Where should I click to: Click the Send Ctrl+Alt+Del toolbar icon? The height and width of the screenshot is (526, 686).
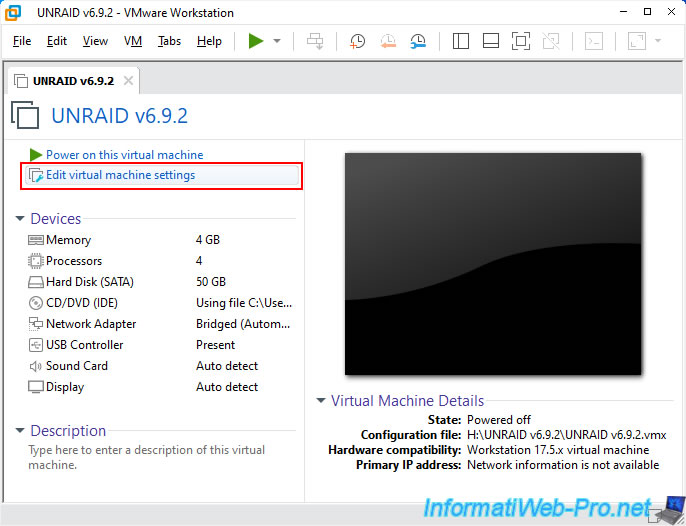click(x=315, y=41)
